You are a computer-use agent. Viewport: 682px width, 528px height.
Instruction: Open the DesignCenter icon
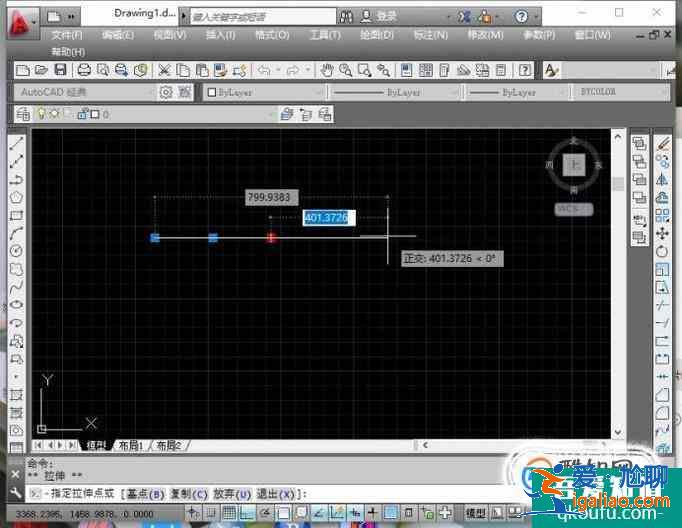pos(425,70)
